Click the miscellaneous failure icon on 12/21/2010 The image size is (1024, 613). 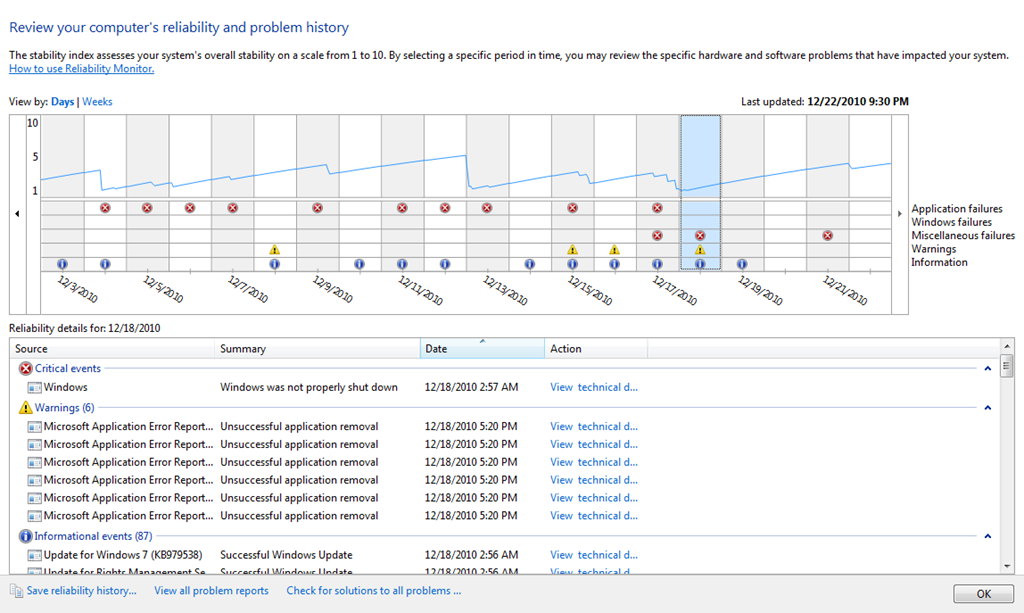tap(828, 236)
